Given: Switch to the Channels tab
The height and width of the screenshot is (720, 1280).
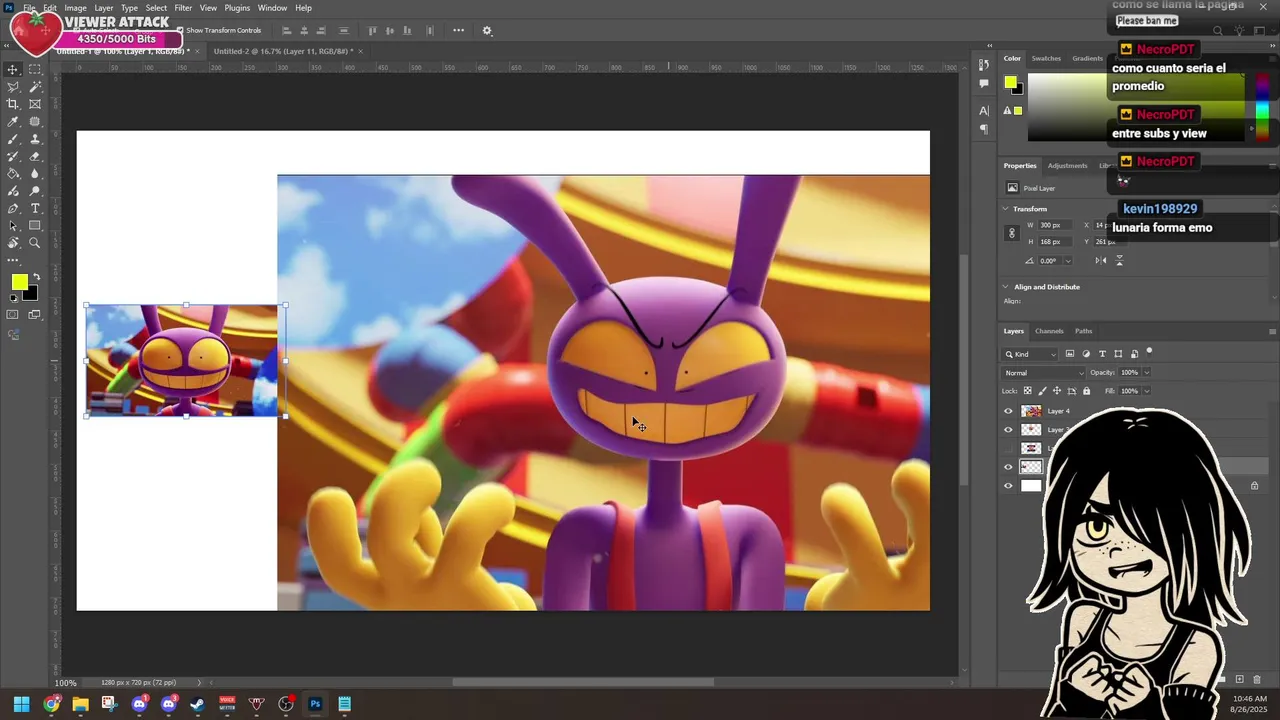Looking at the screenshot, I should pyautogui.click(x=1049, y=331).
